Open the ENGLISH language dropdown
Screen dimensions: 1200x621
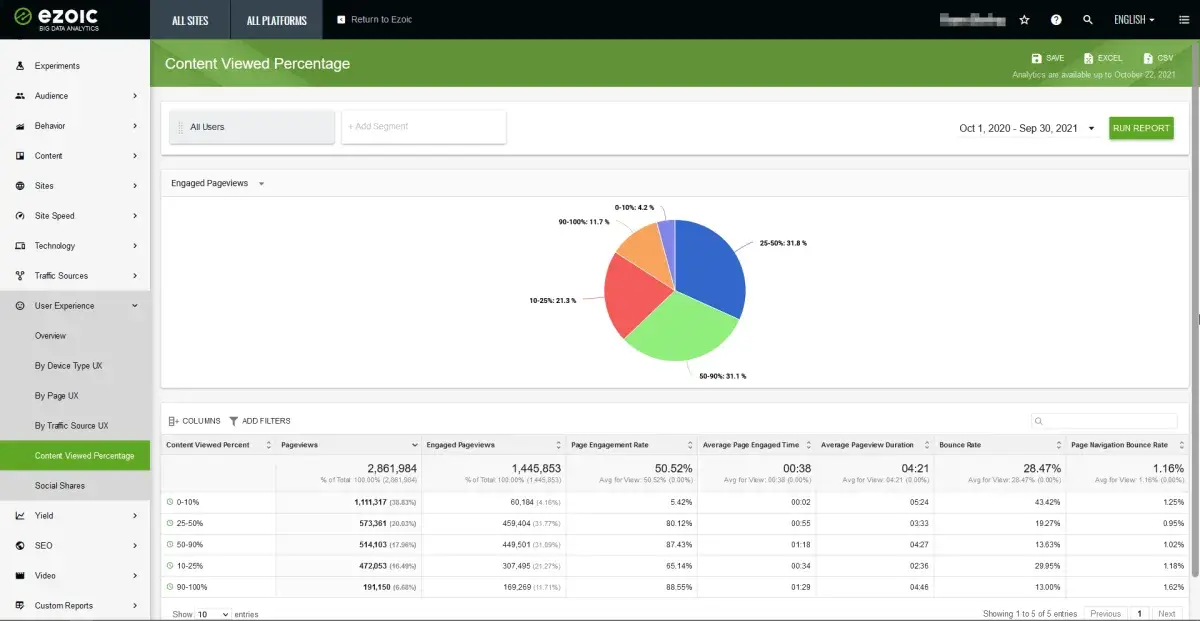pos(1134,20)
